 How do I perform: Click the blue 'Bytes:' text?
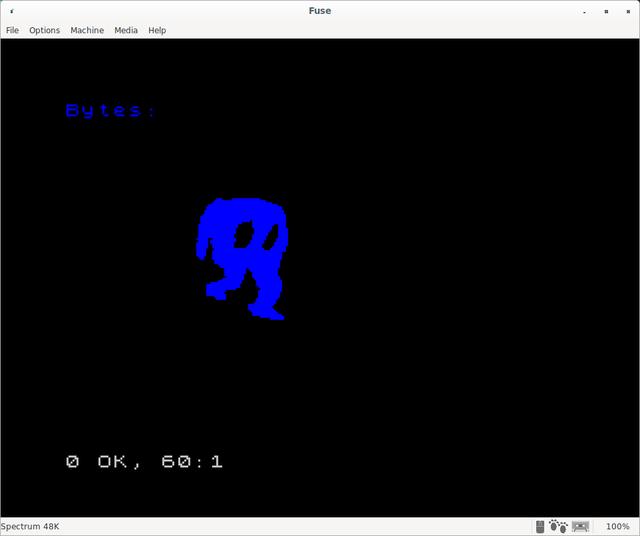(110, 111)
